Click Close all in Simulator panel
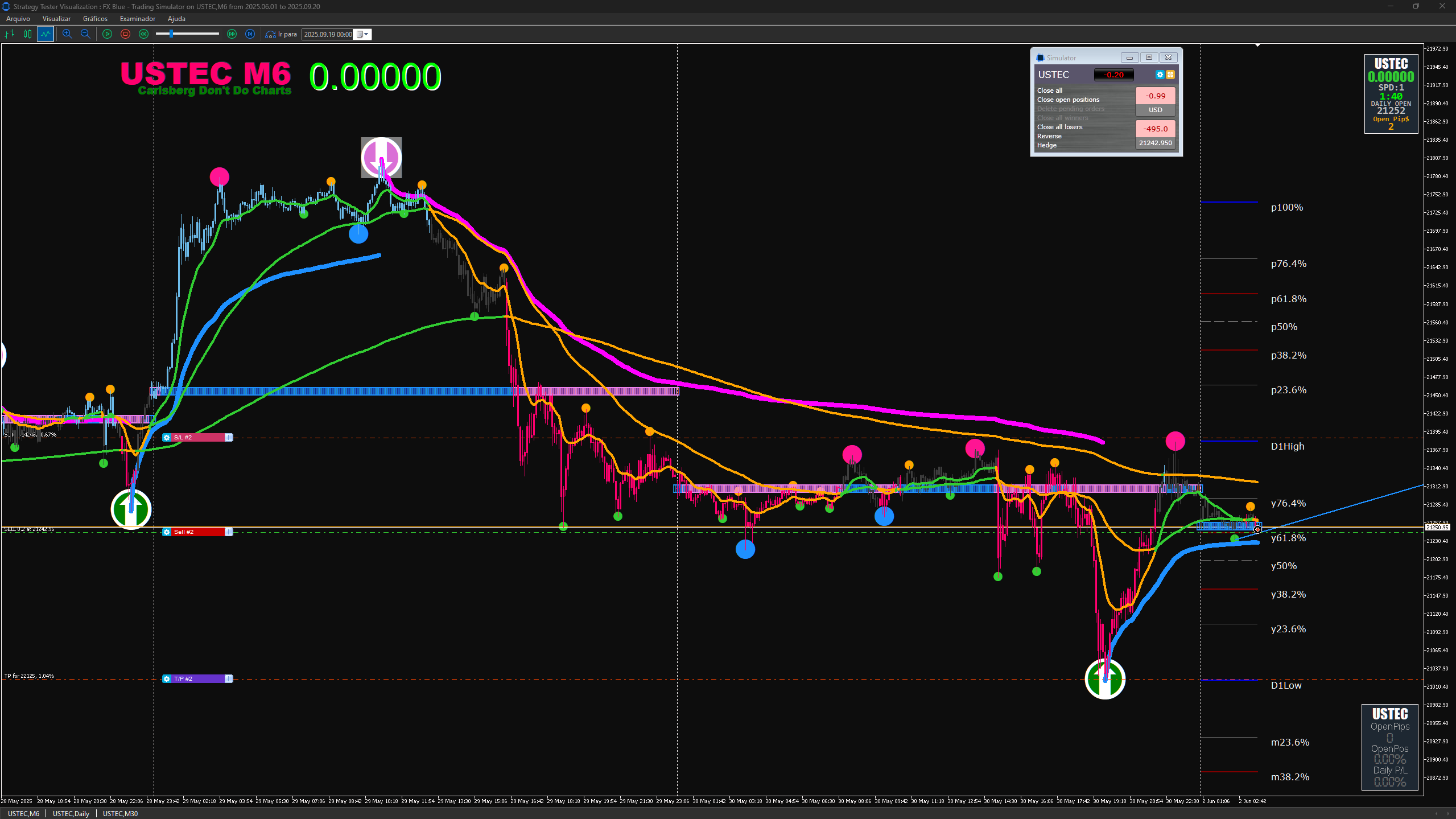Viewport: 1456px width, 819px height. click(1049, 90)
